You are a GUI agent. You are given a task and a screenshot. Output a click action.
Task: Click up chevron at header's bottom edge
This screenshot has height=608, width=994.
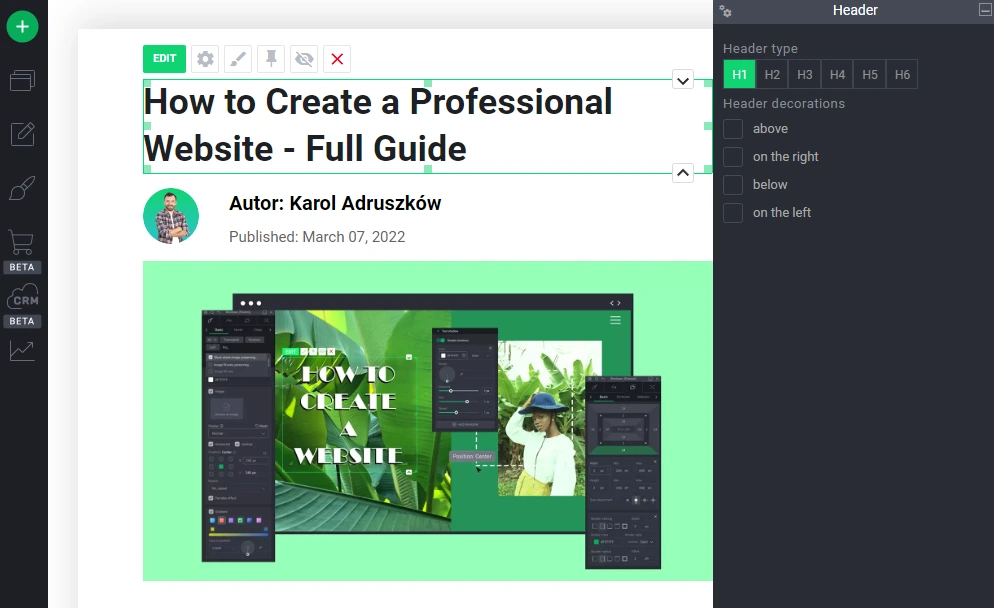tap(683, 172)
